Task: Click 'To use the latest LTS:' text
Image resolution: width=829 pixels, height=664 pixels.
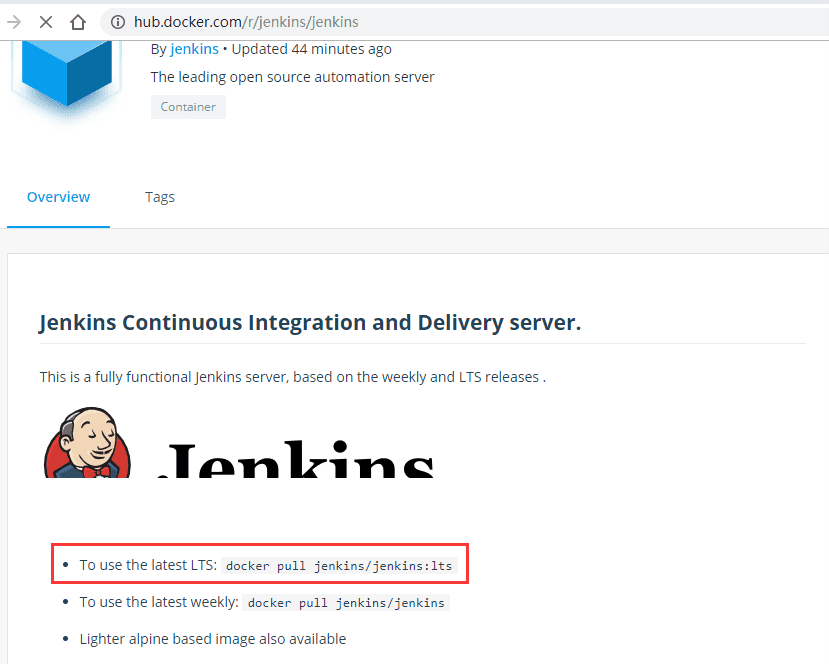Action: [x=148, y=565]
